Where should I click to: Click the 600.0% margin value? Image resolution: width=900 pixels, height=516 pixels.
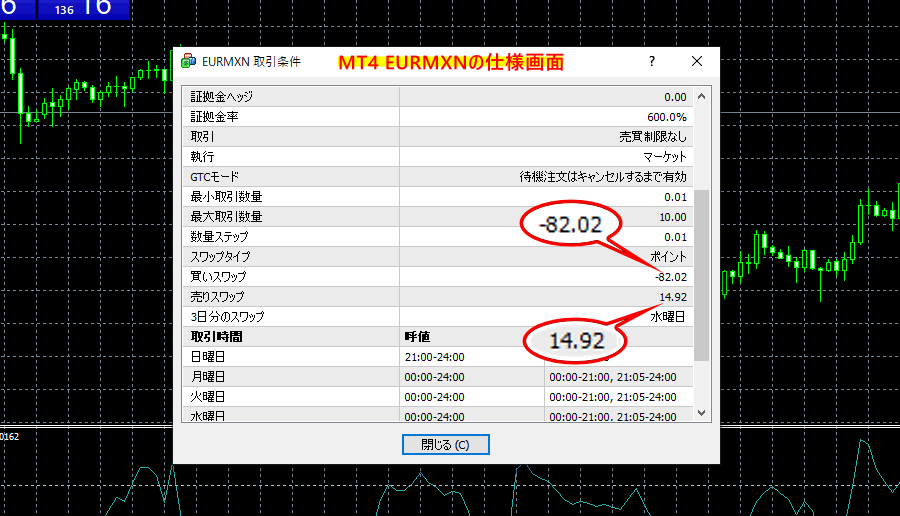pyautogui.click(x=666, y=117)
